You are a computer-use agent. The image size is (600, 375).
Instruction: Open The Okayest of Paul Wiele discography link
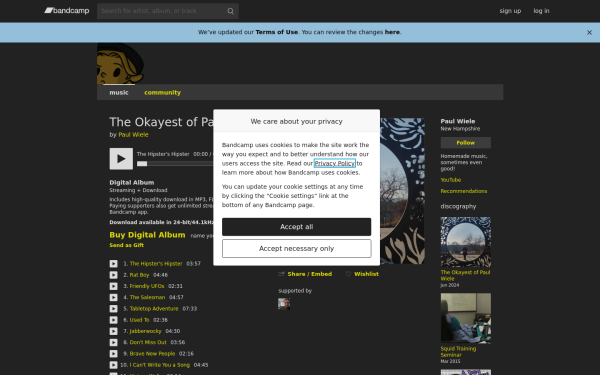coord(465,276)
